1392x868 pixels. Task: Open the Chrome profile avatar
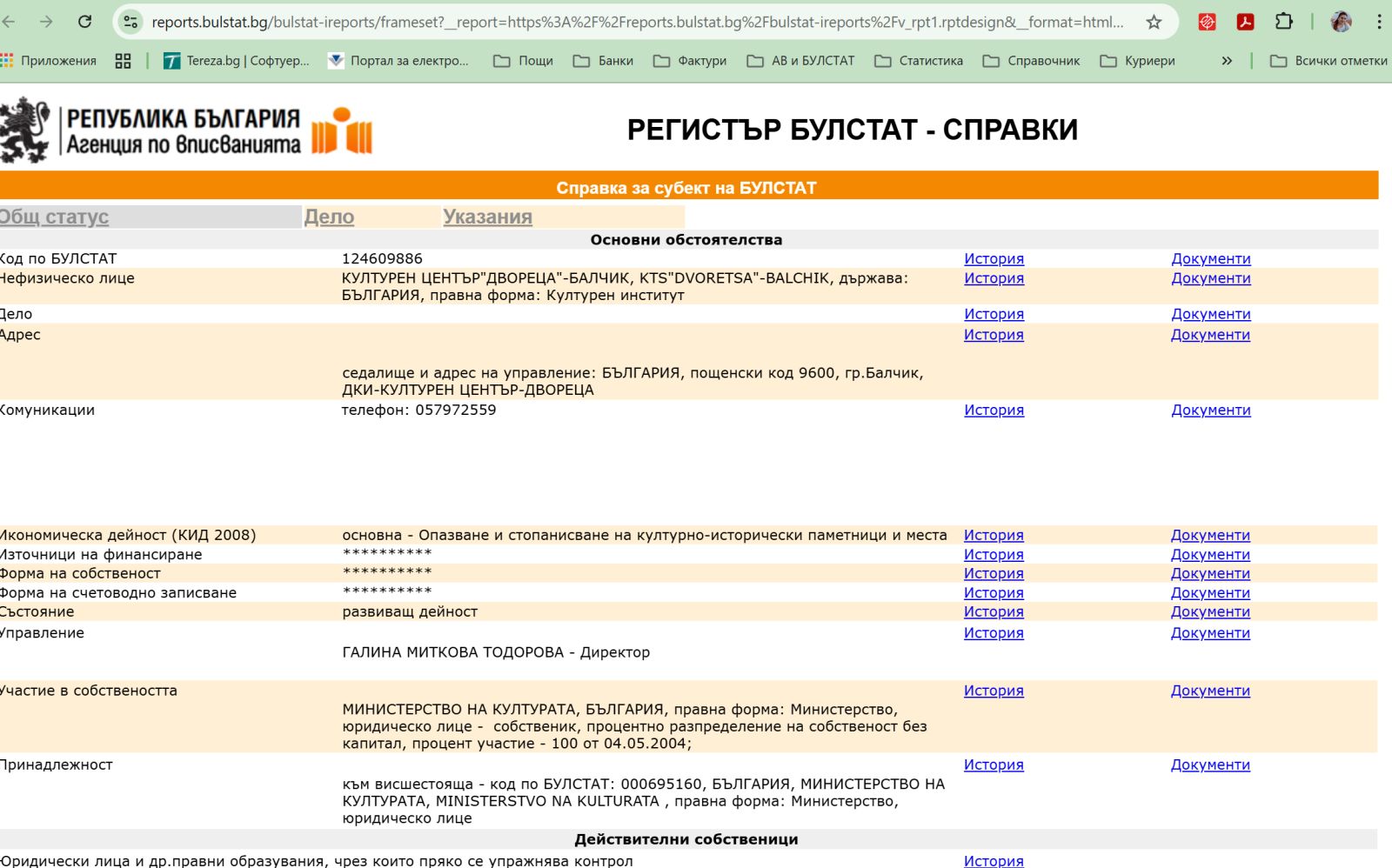point(1341,22)
